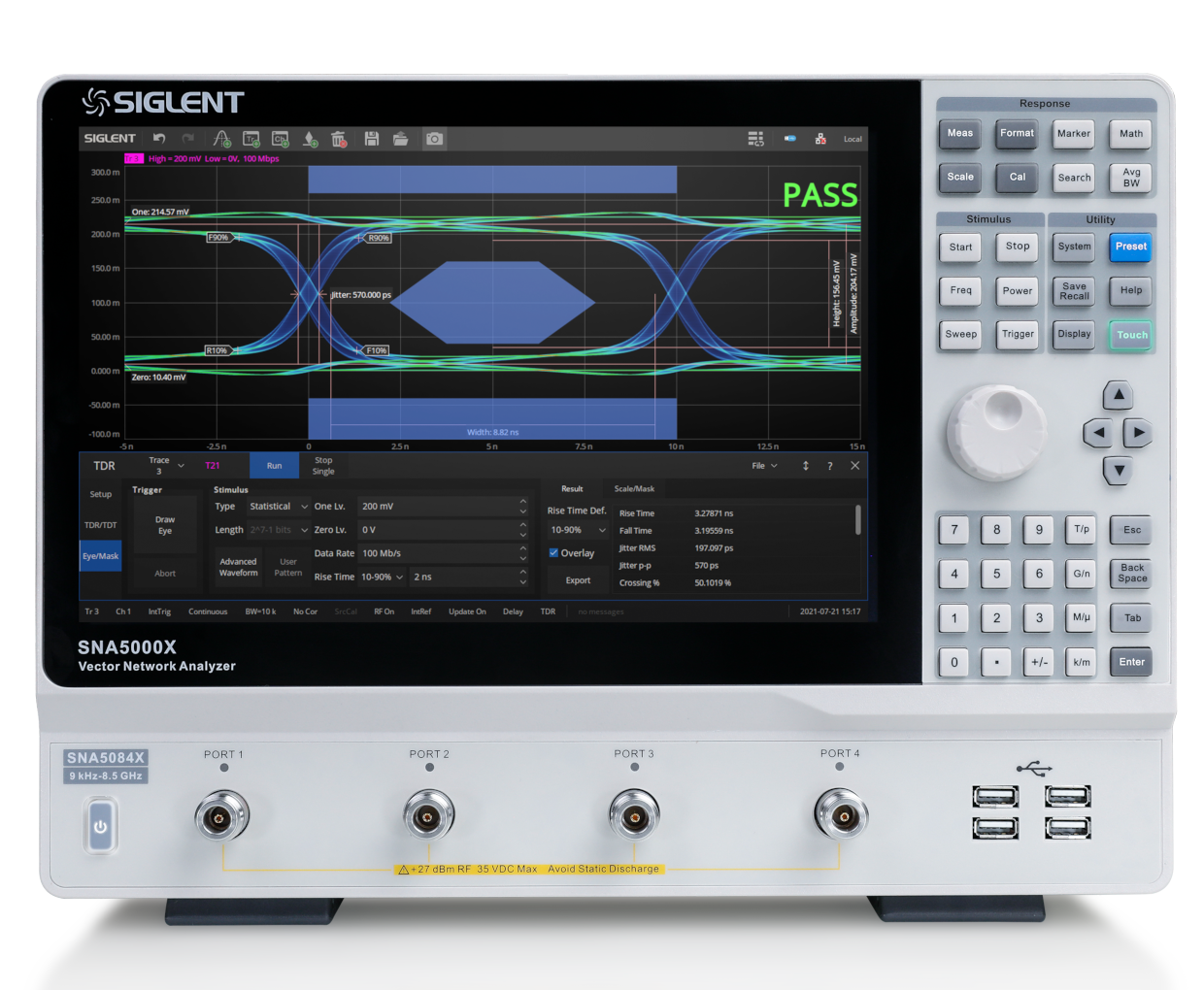Click the delete trash icon in toolbar
This screenshot has width=1204, height=990.
(x=339, y=139)
